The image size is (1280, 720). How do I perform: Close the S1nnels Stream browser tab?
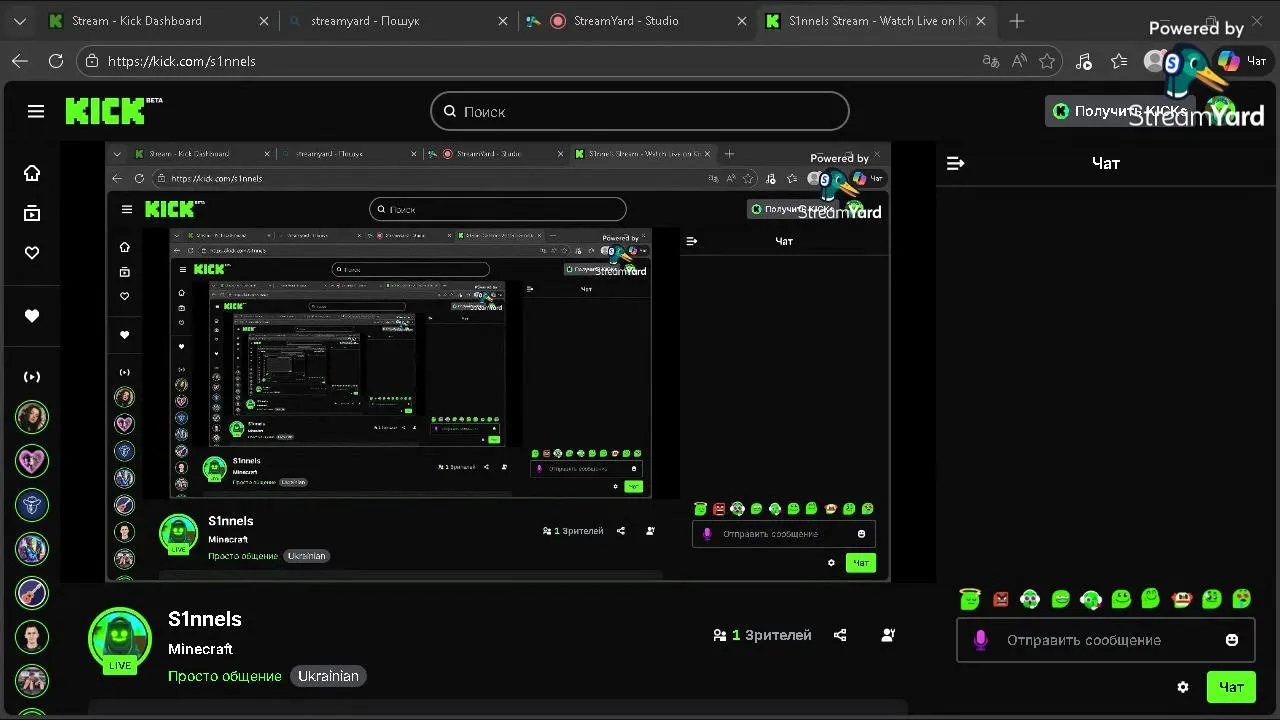(980, 21)
